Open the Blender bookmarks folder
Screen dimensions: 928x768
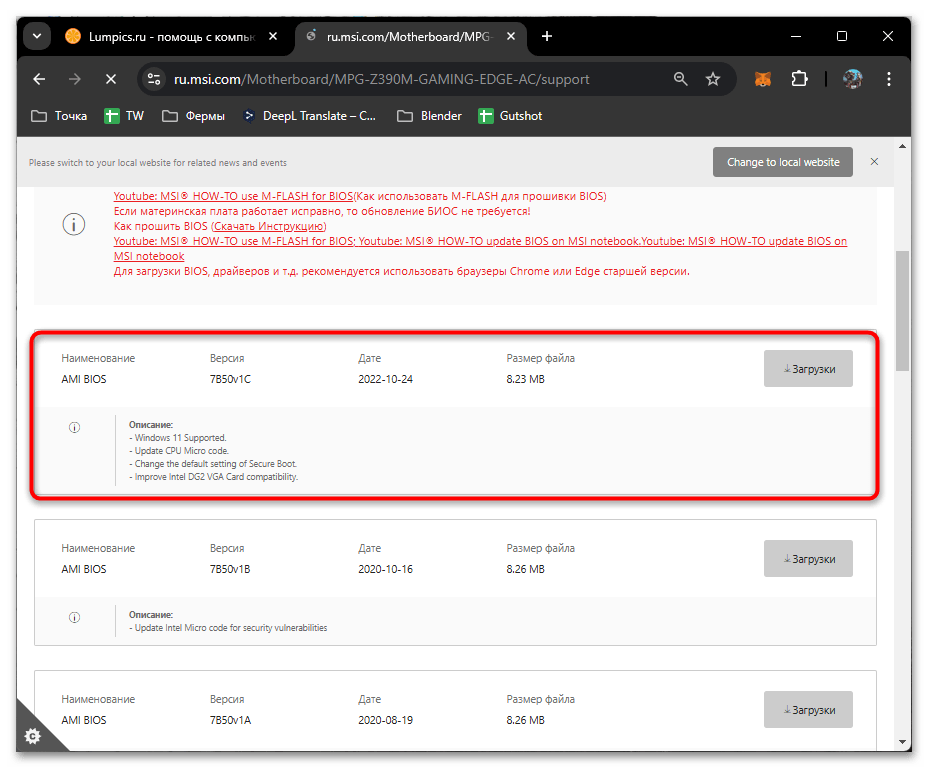click(429, 116)
